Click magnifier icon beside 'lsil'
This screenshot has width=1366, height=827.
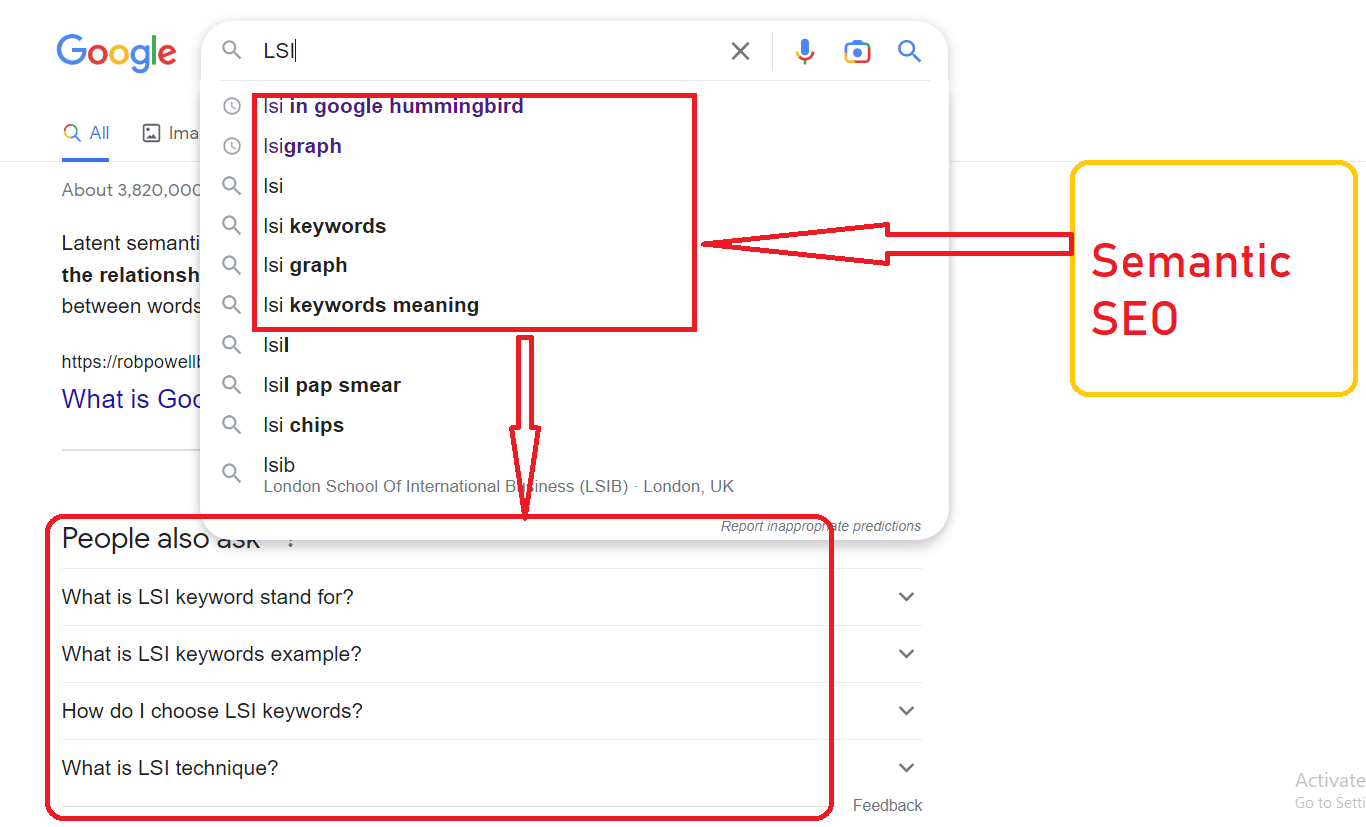click(232, 345)
